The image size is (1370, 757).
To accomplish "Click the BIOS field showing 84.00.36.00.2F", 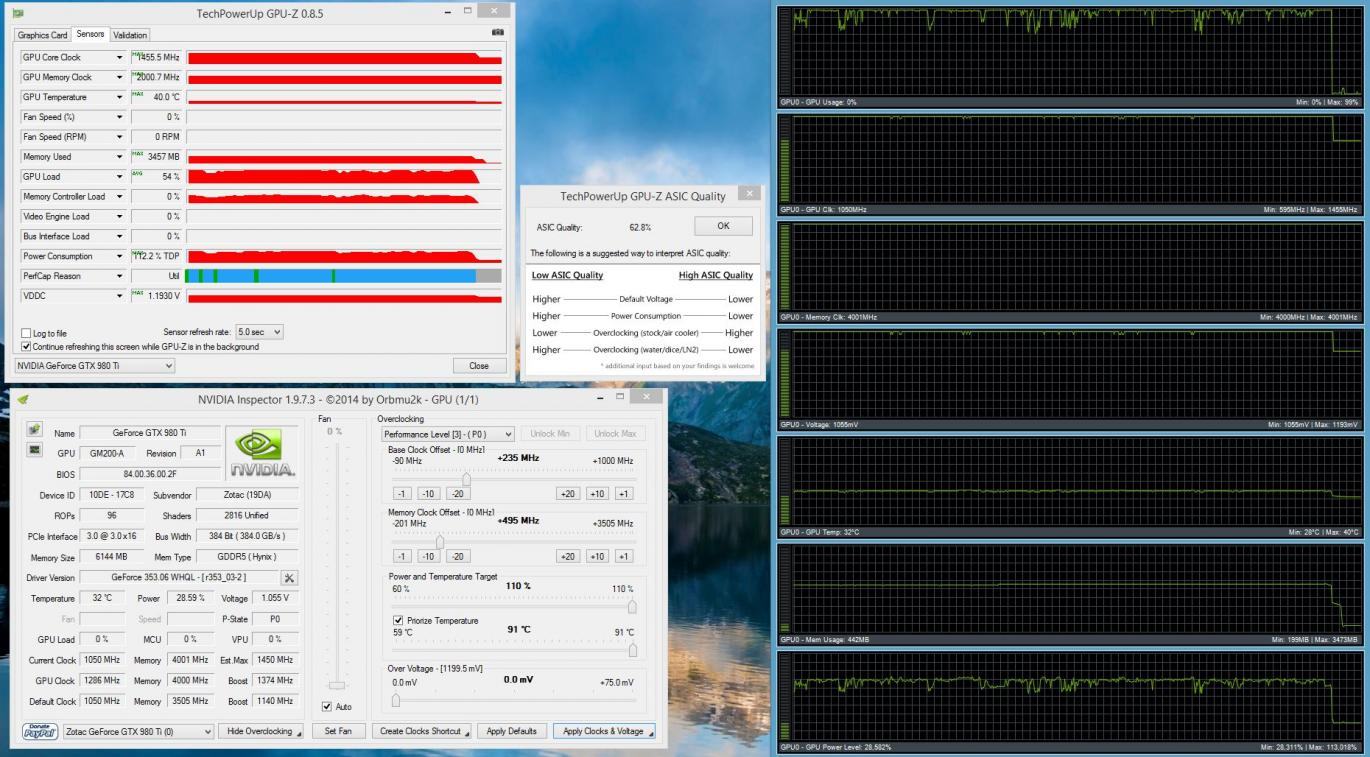I will 149,473.
